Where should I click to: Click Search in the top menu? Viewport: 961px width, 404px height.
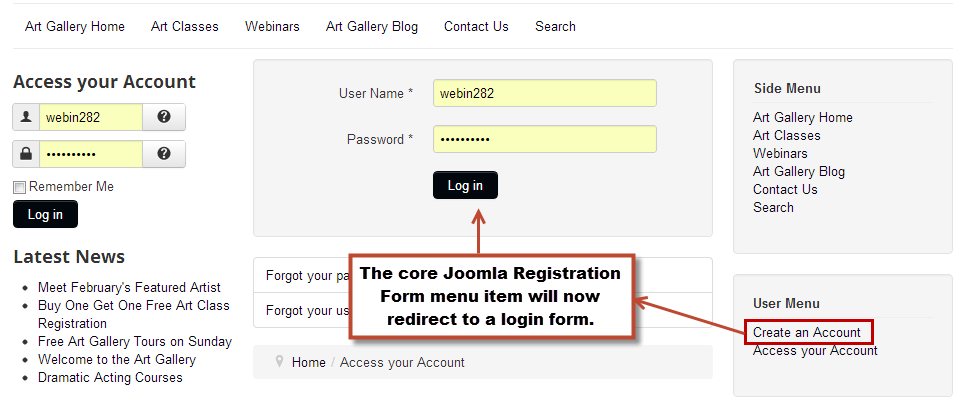(555, 26)
